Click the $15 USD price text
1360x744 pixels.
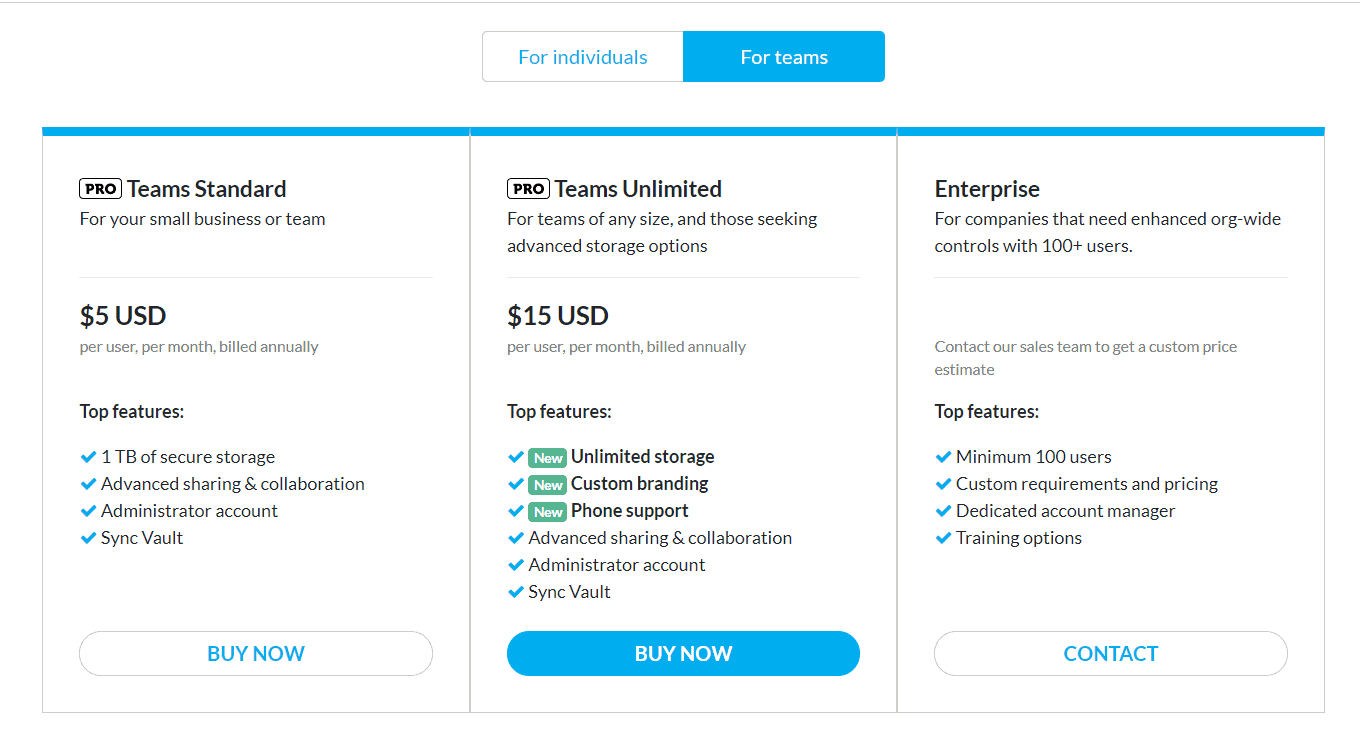[x=558, y=316]
